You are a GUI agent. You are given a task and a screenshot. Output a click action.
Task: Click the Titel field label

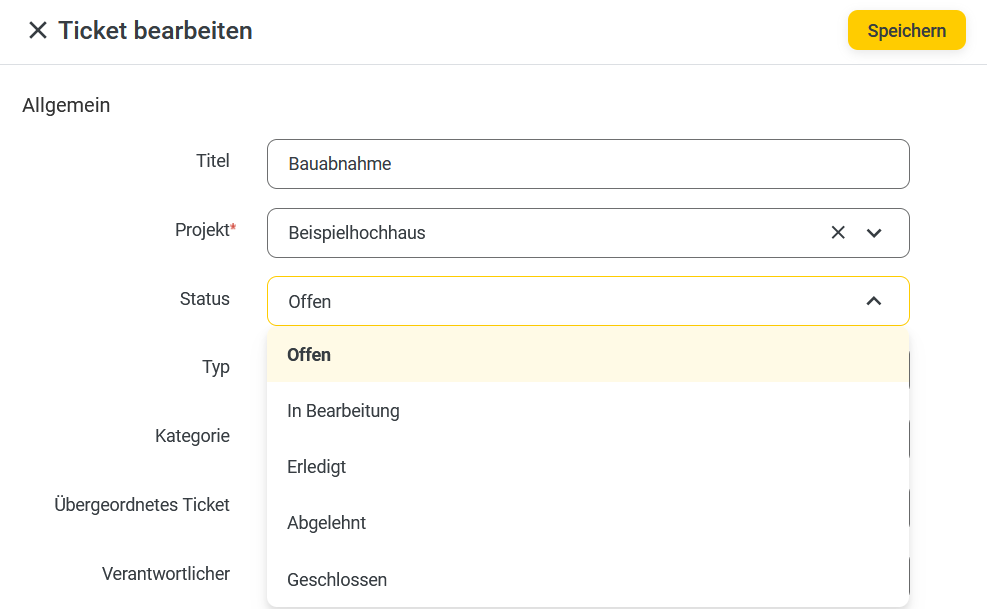click(x=213, y=161)
